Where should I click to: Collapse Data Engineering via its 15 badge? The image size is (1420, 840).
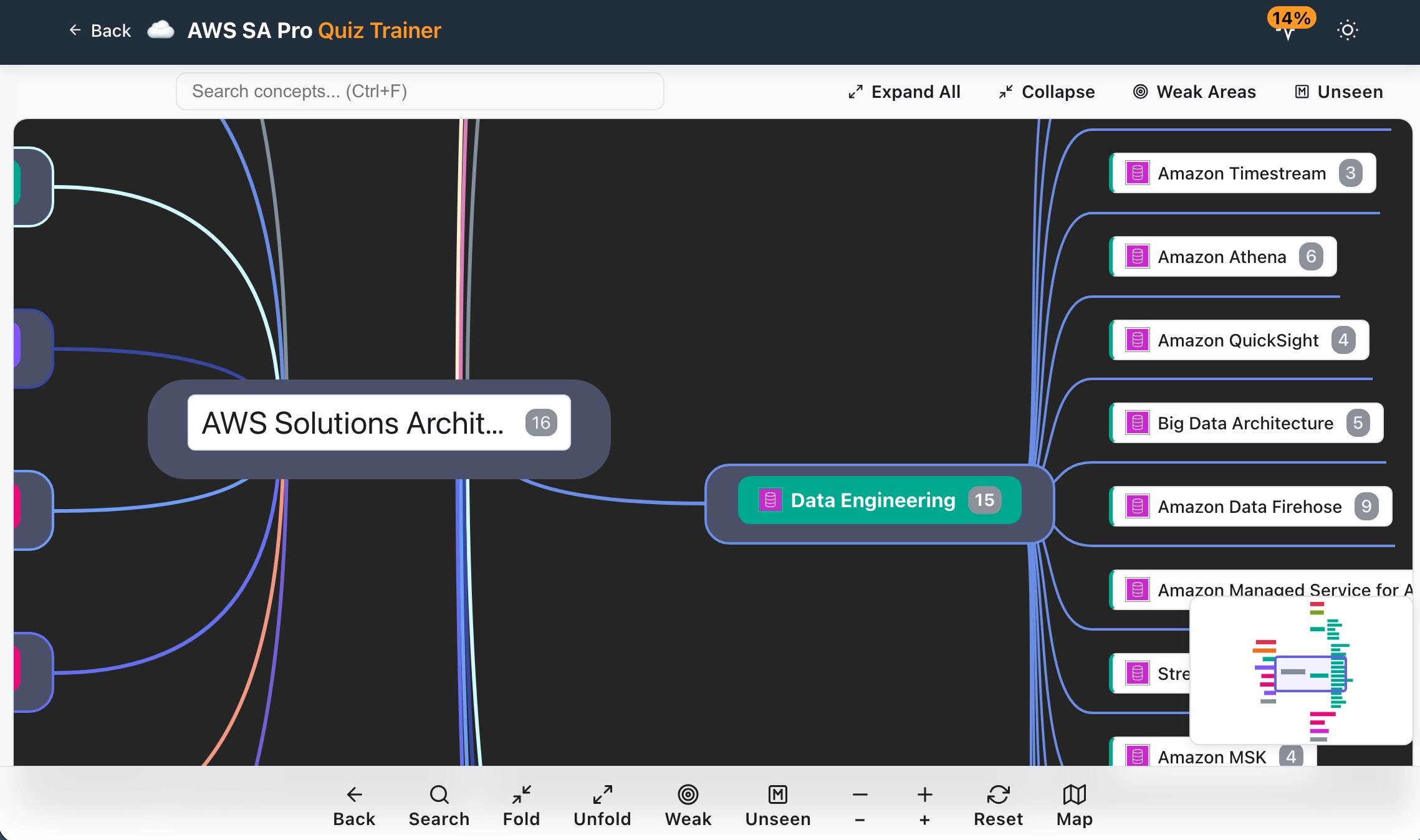tap(984, 500)
